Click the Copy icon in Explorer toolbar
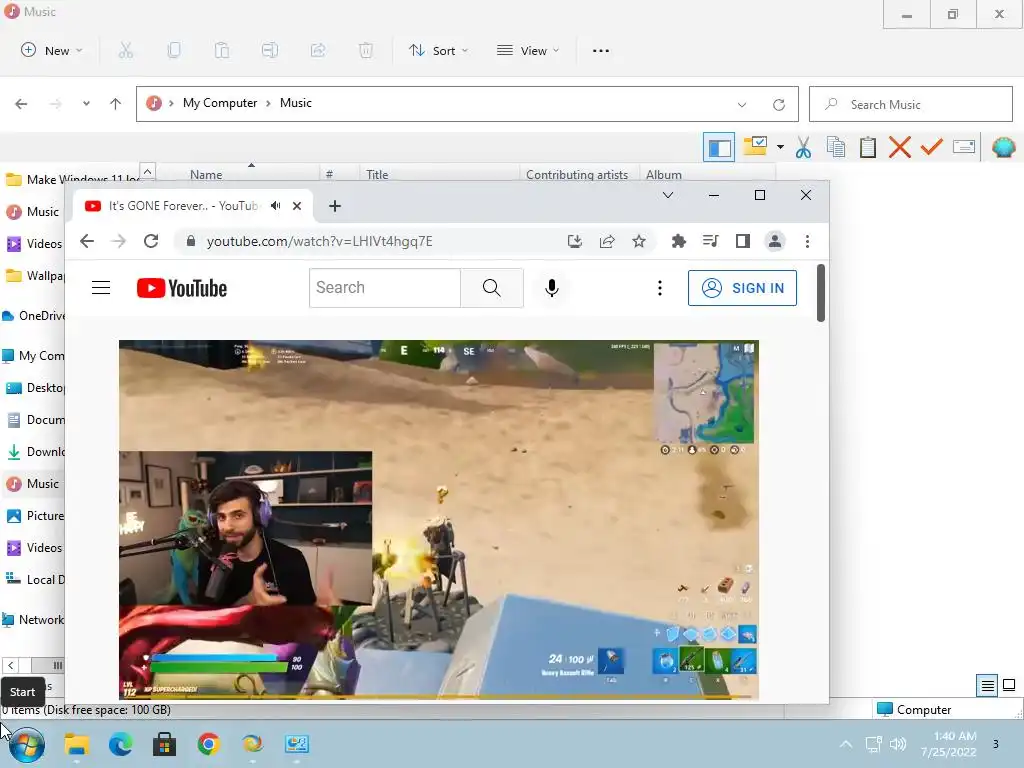The width and height of the screenshot is (1024, 768). point(174,50)
